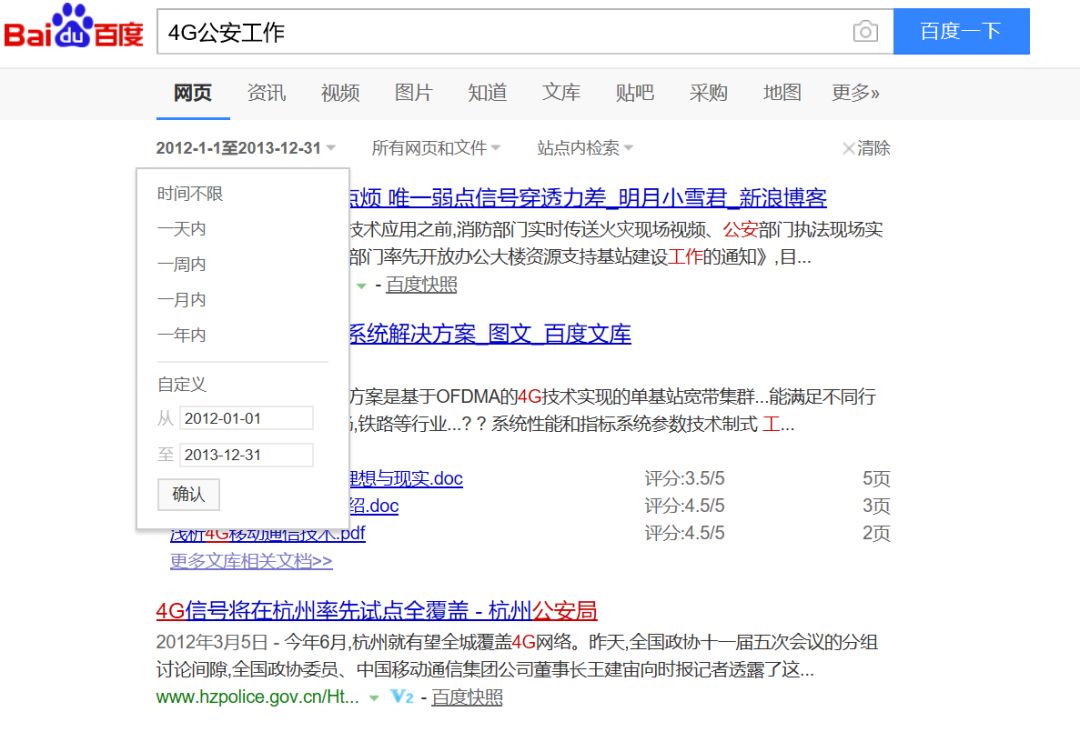The width and height of the screenshot is (1080, 732).
Task: Open the 图片 tab
Action: click(413, 93)
